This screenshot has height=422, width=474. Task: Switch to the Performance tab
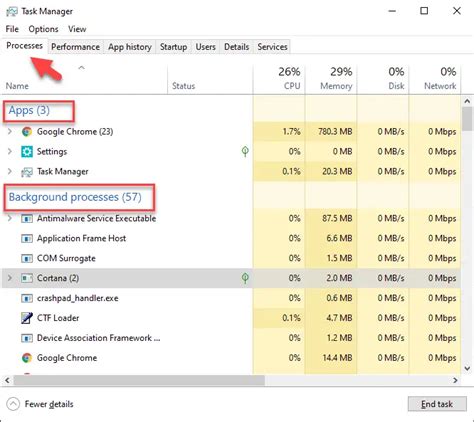pyautogui.click(x=75, y=47)
